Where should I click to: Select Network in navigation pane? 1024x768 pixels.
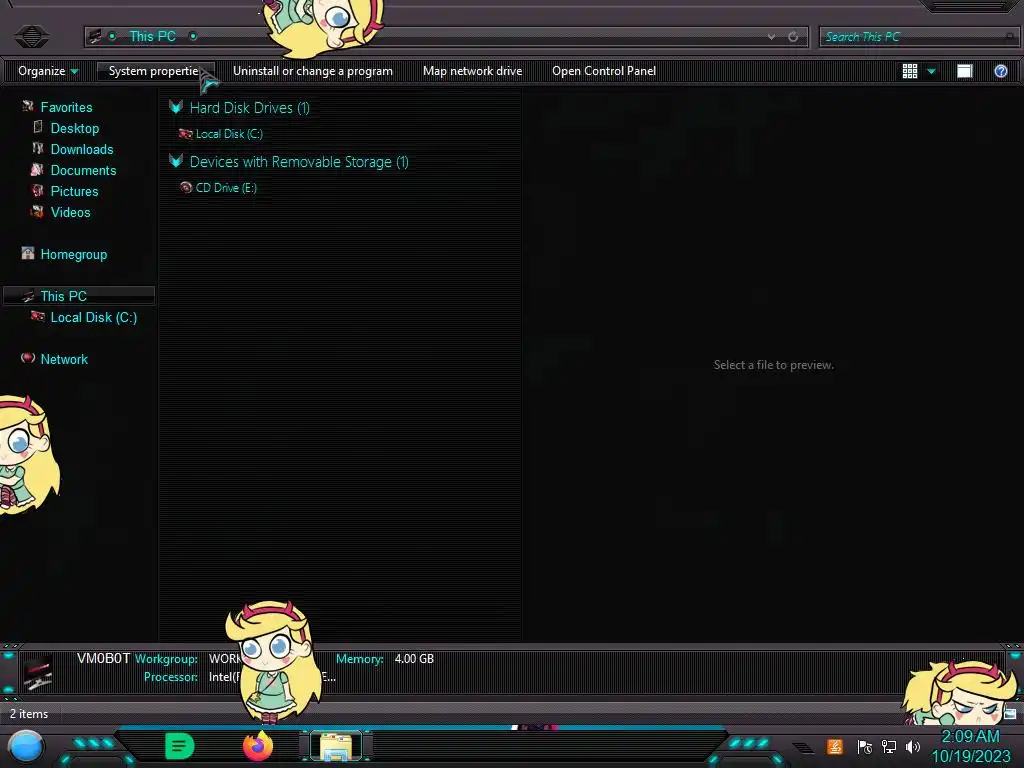coord(64,359)
